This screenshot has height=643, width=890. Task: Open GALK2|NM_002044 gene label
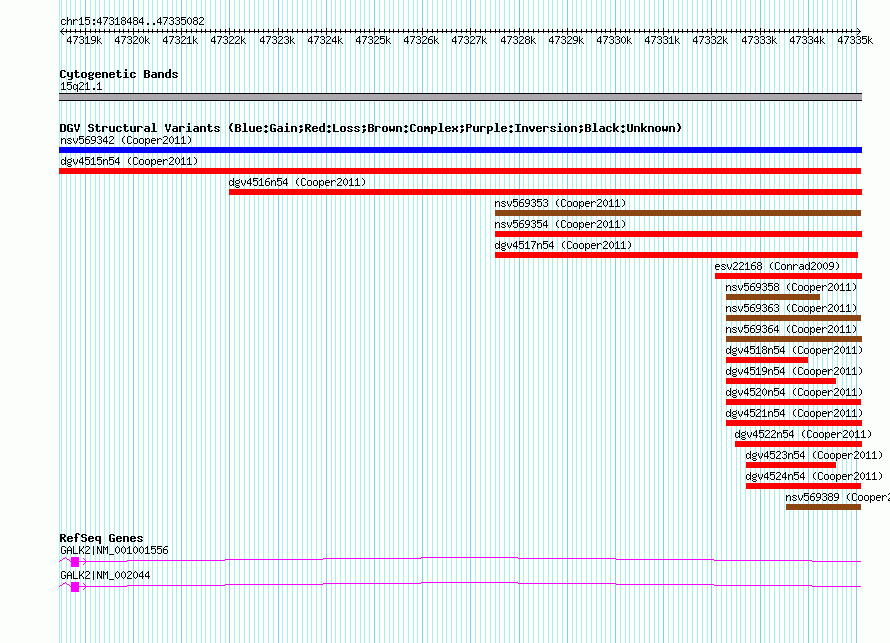[105, 575]
